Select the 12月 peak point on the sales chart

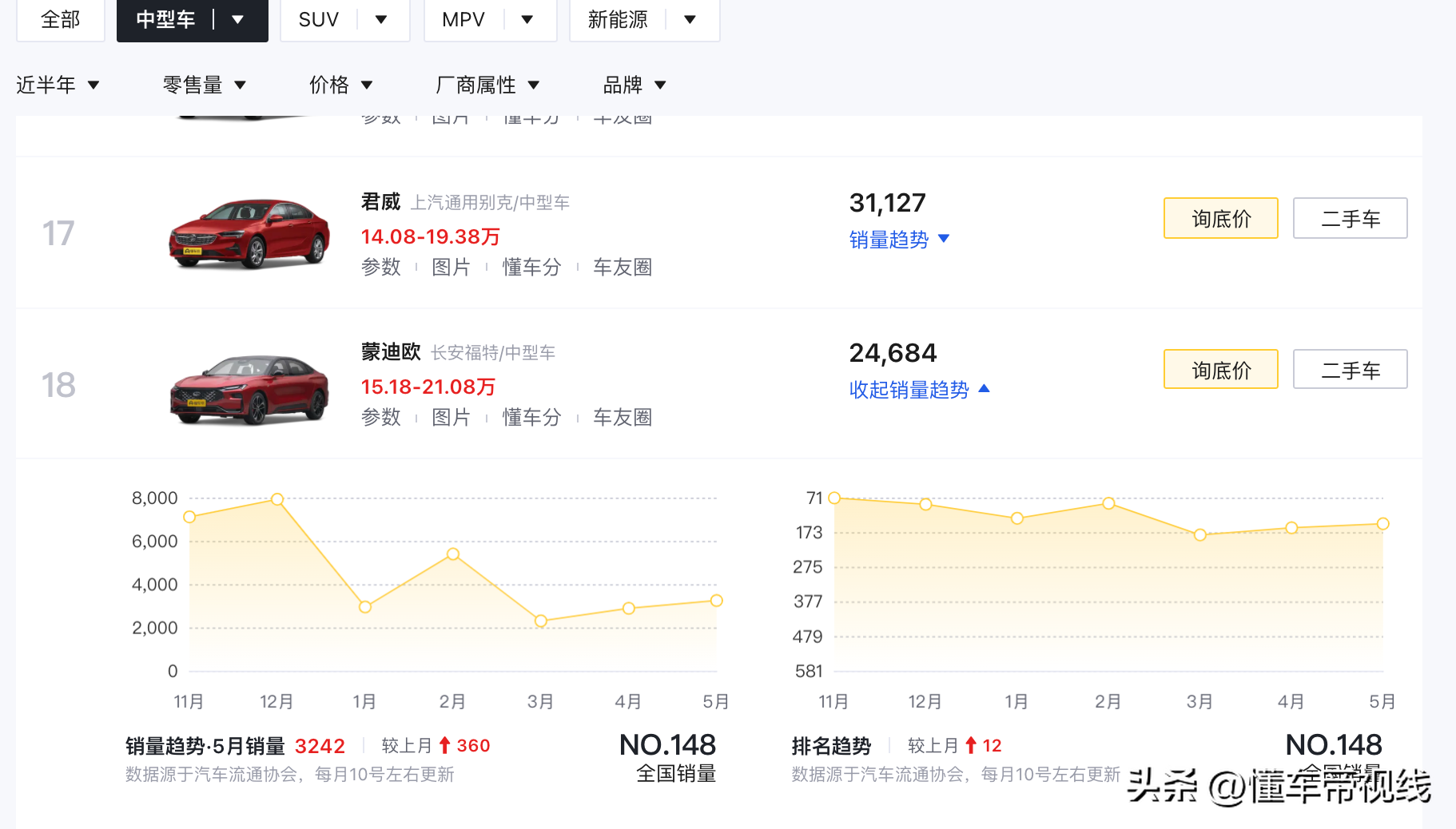coord(277,499)
